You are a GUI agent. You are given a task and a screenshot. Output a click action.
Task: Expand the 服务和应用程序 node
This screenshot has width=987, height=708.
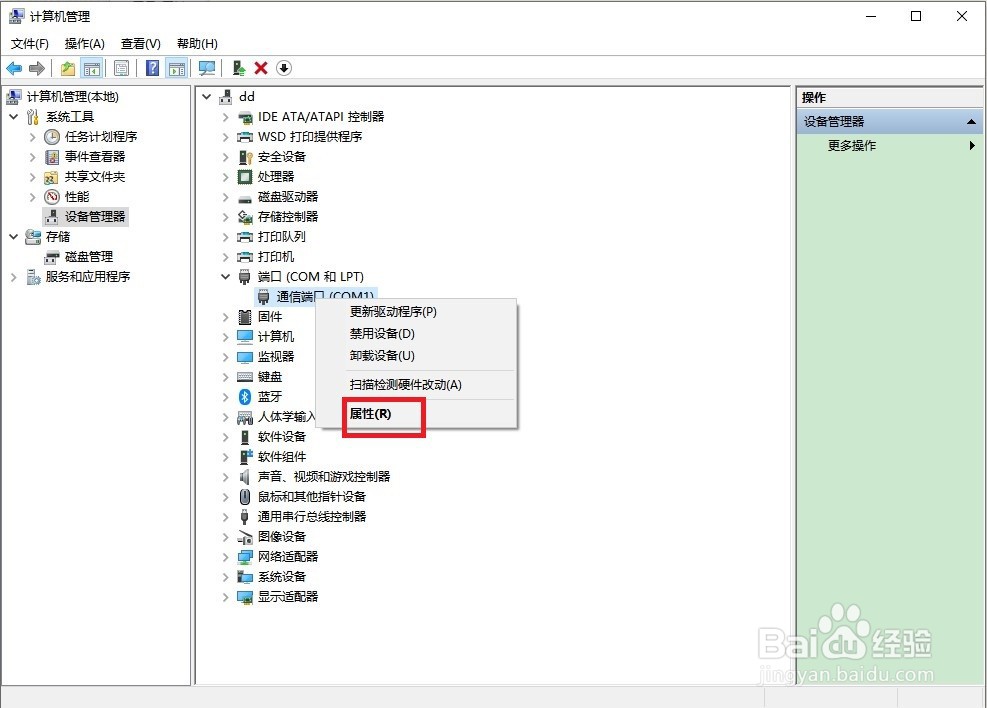pyautogui.click(x=14, y=277)
